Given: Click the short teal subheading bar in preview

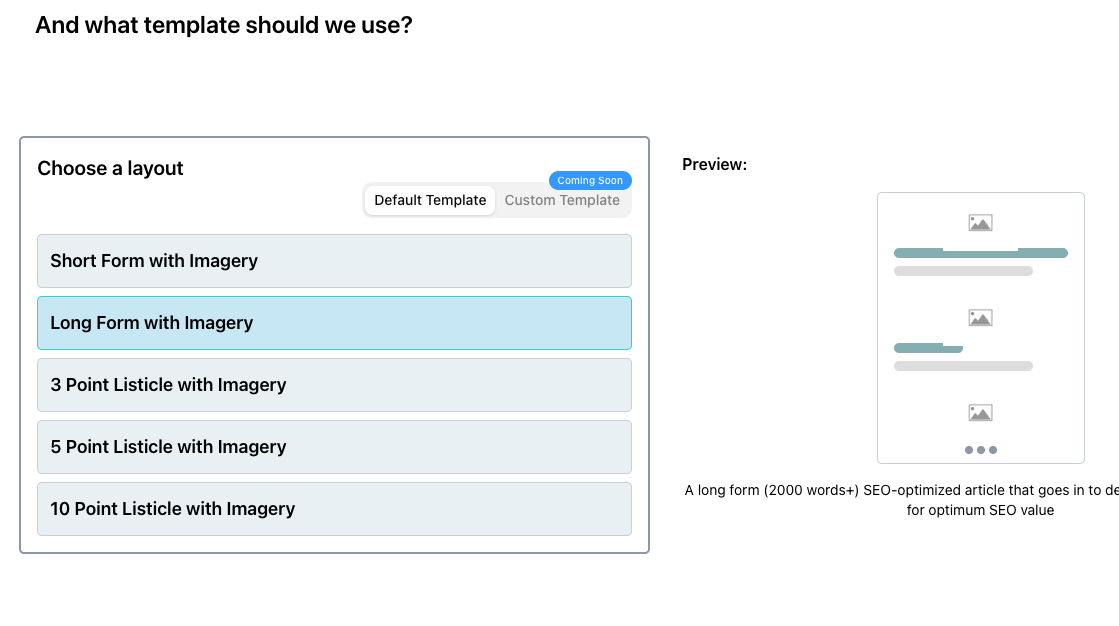Looking at the screenshot, I should click(x=927, y=348).
